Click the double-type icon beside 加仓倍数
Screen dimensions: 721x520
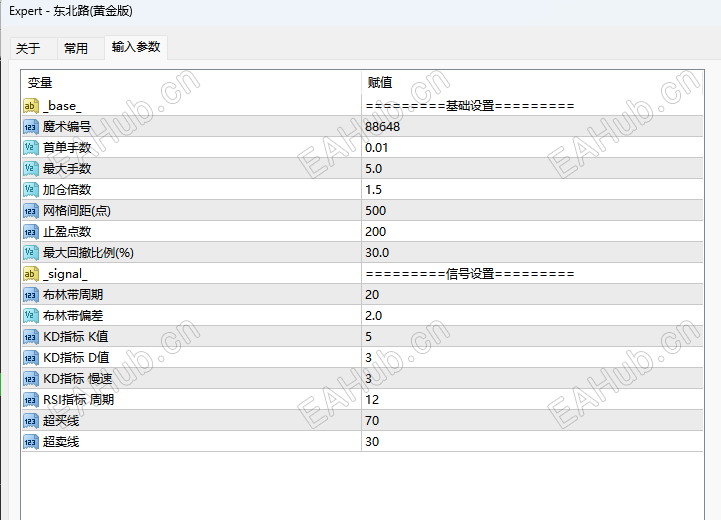click(x=31, y=190)
